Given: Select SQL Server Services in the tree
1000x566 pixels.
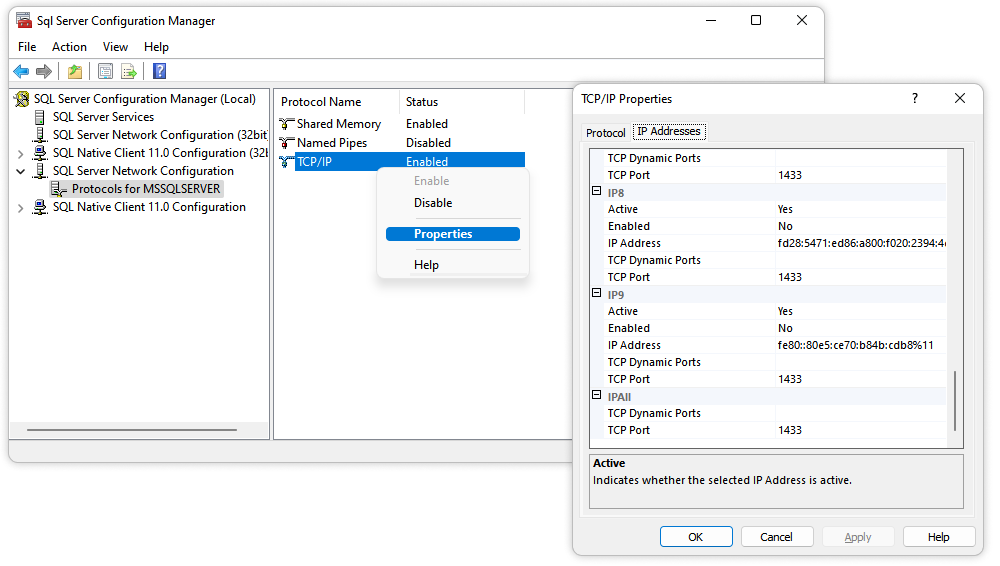Looking at the screenshot, I should [103, 117].
